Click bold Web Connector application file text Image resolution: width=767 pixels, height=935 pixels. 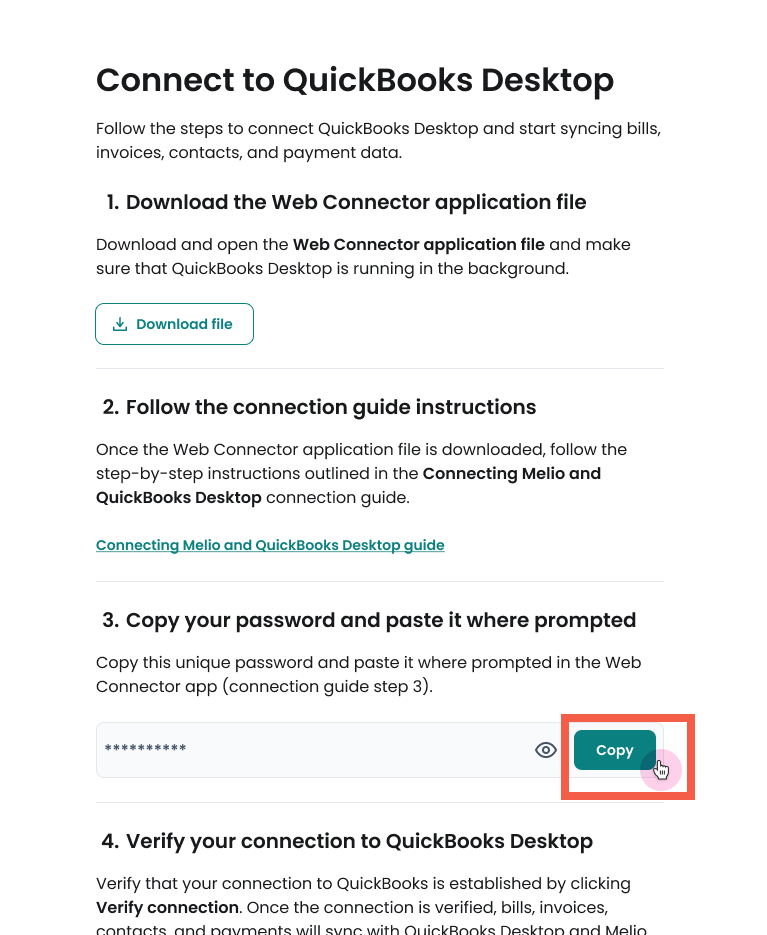click(419, 244)
